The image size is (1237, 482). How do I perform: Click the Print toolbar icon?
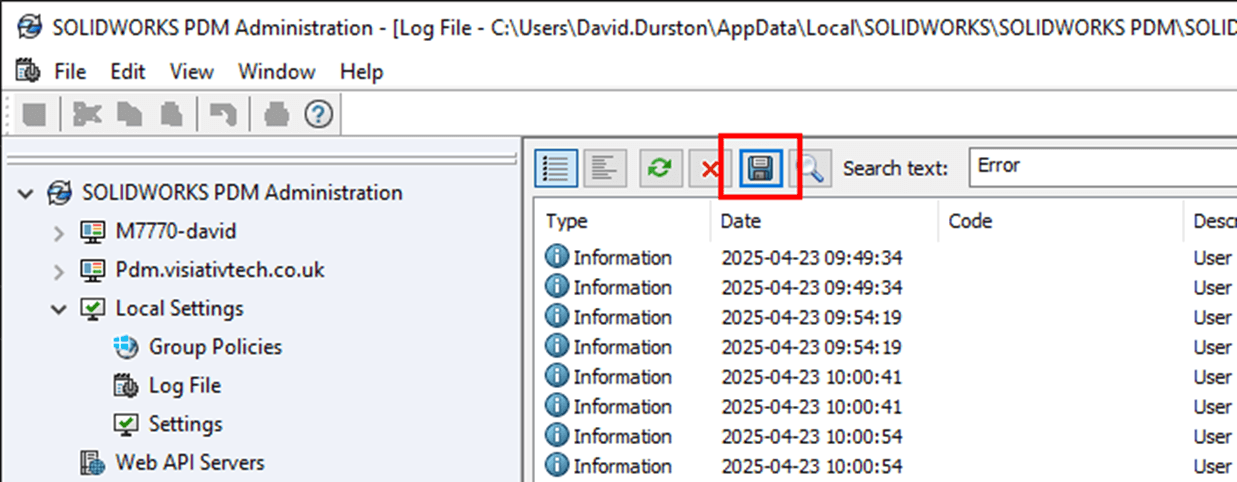click(x=276, y=116)
